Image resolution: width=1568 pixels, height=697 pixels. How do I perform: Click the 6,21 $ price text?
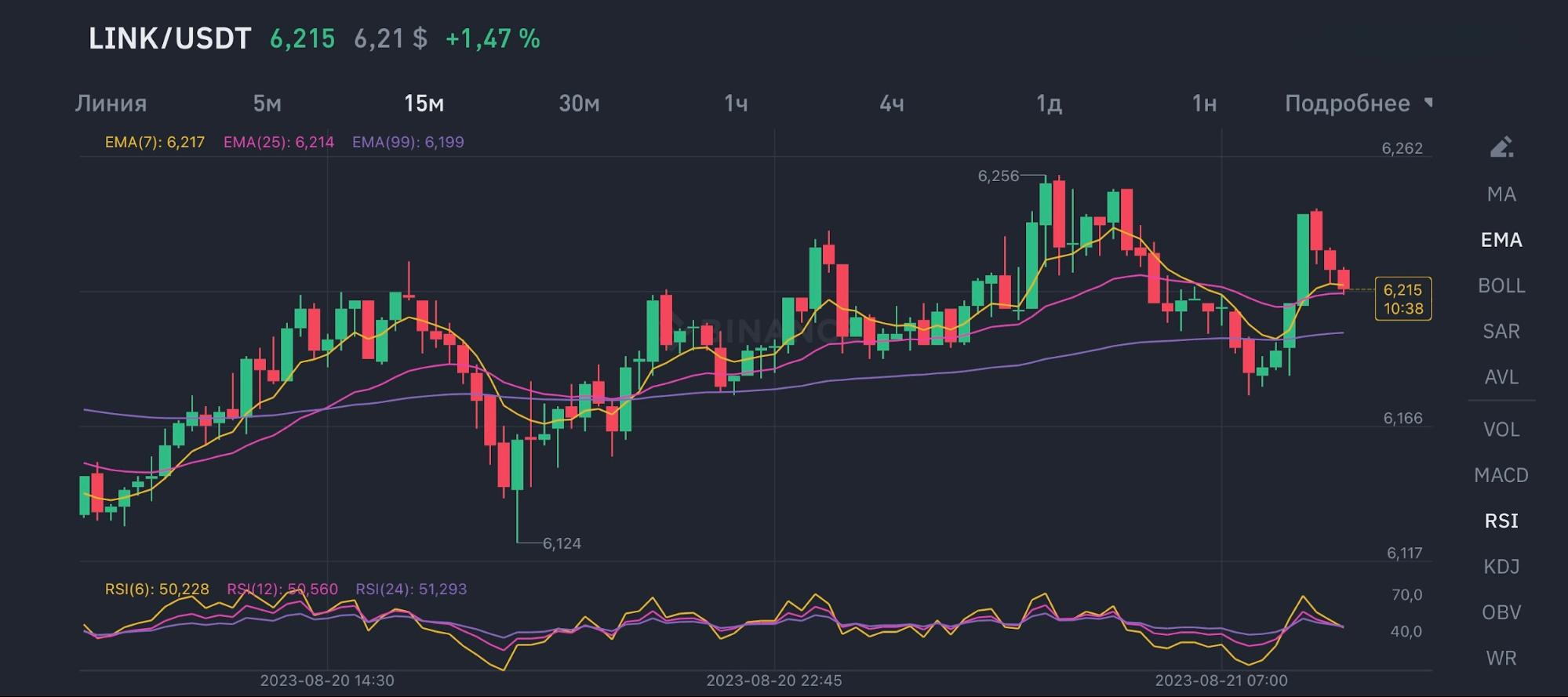tap(391, 38)
